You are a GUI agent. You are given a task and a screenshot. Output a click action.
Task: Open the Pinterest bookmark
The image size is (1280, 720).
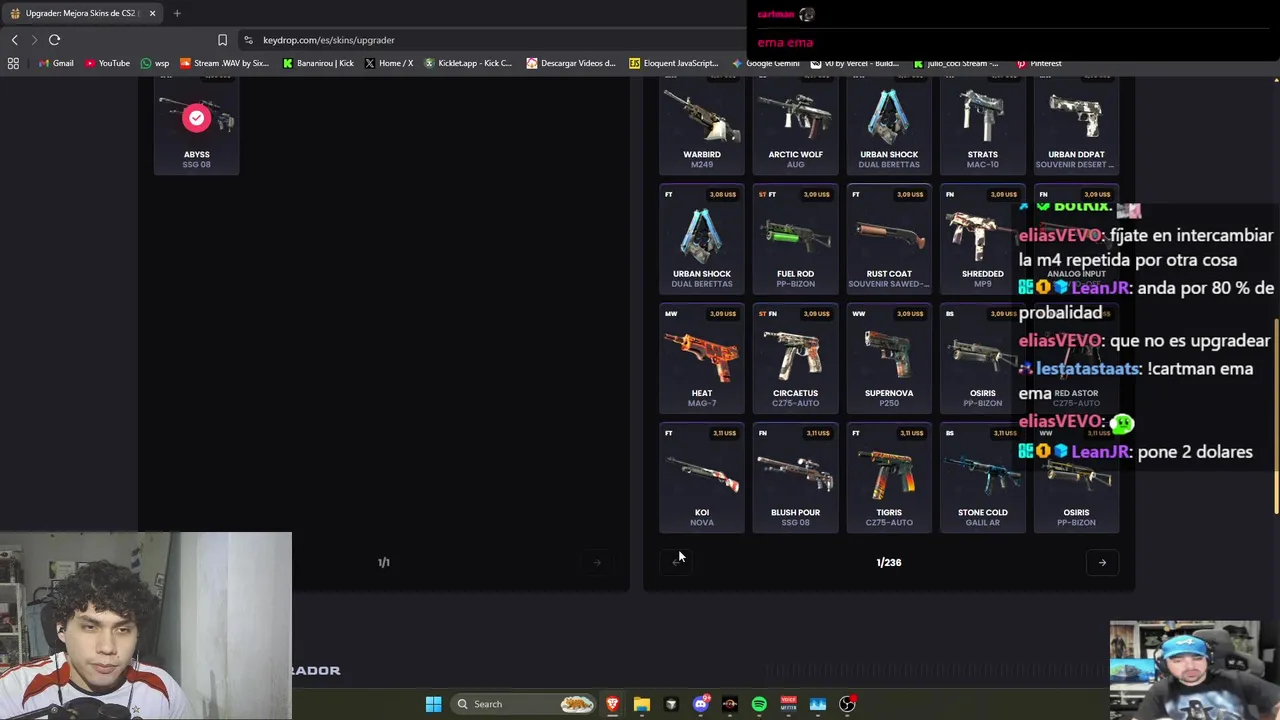point(1038,63)
